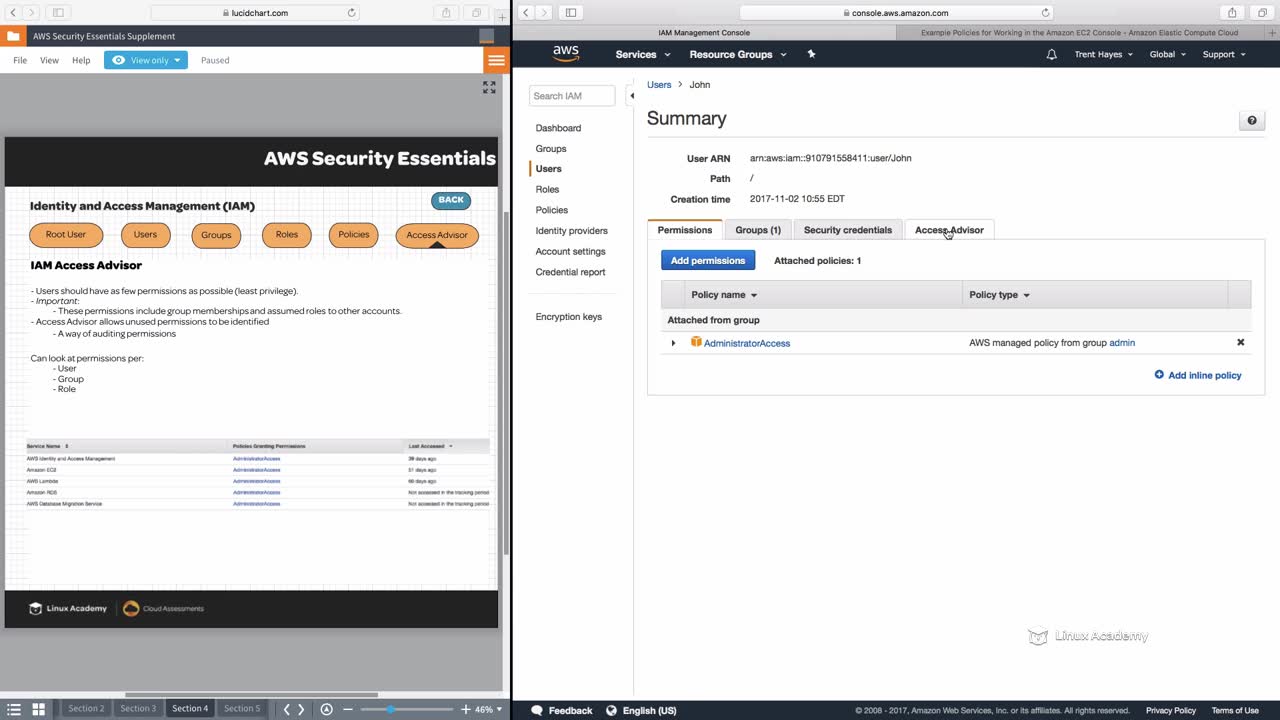Viewport: 1280px width, 720px height.
Task: Click the Share icon in the AWS Safari window
Action: (1232, 13)
